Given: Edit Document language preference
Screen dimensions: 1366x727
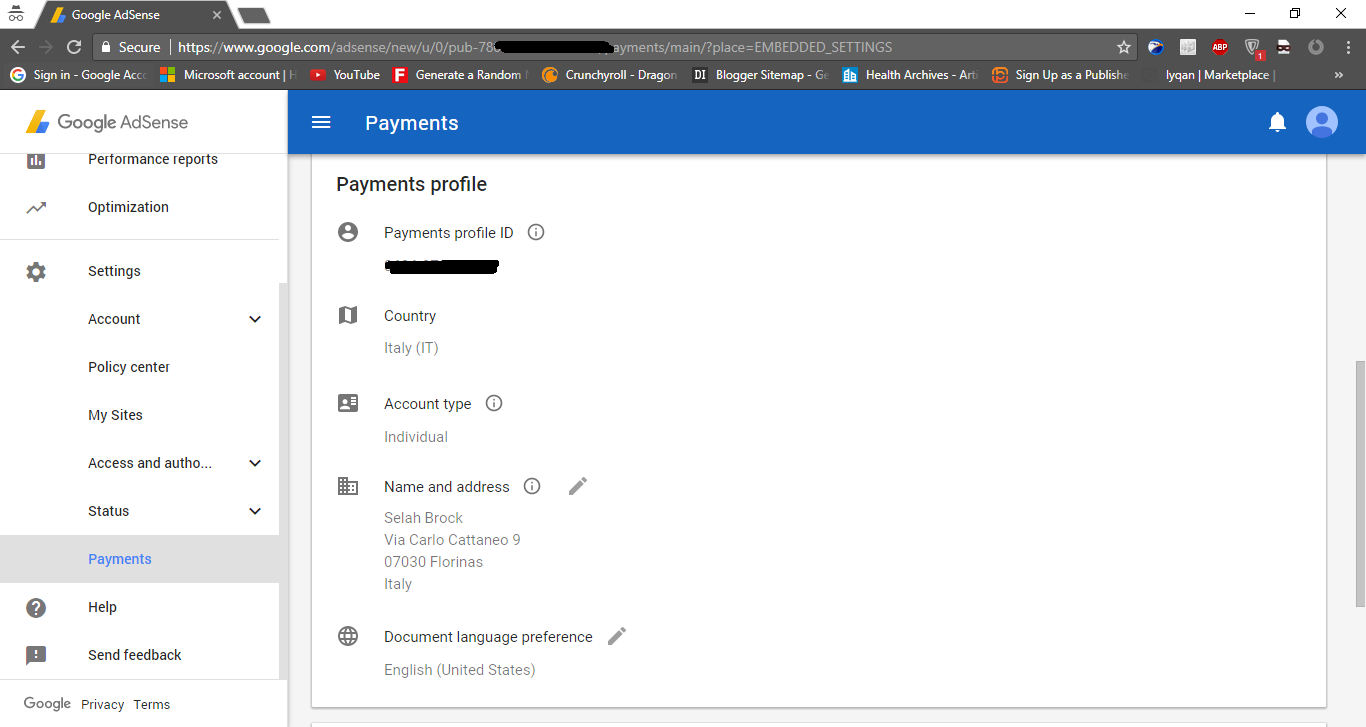Looking at the screenshot, I should pos(617,636).
